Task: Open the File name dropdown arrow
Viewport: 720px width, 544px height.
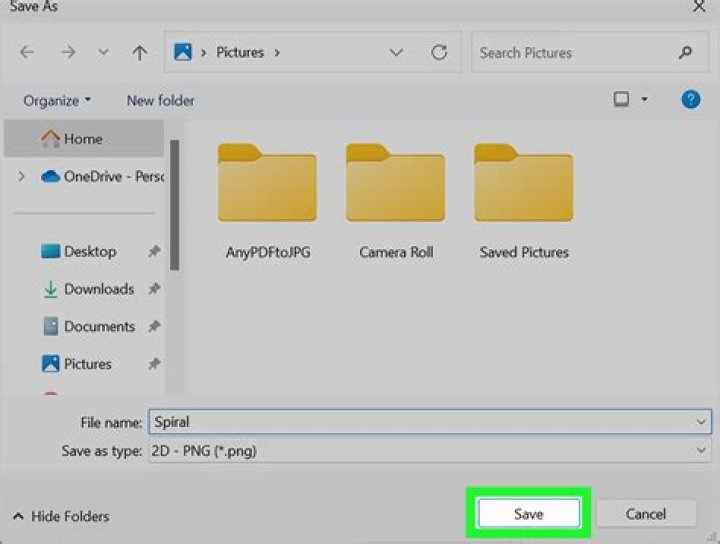Action: point(701,422)
